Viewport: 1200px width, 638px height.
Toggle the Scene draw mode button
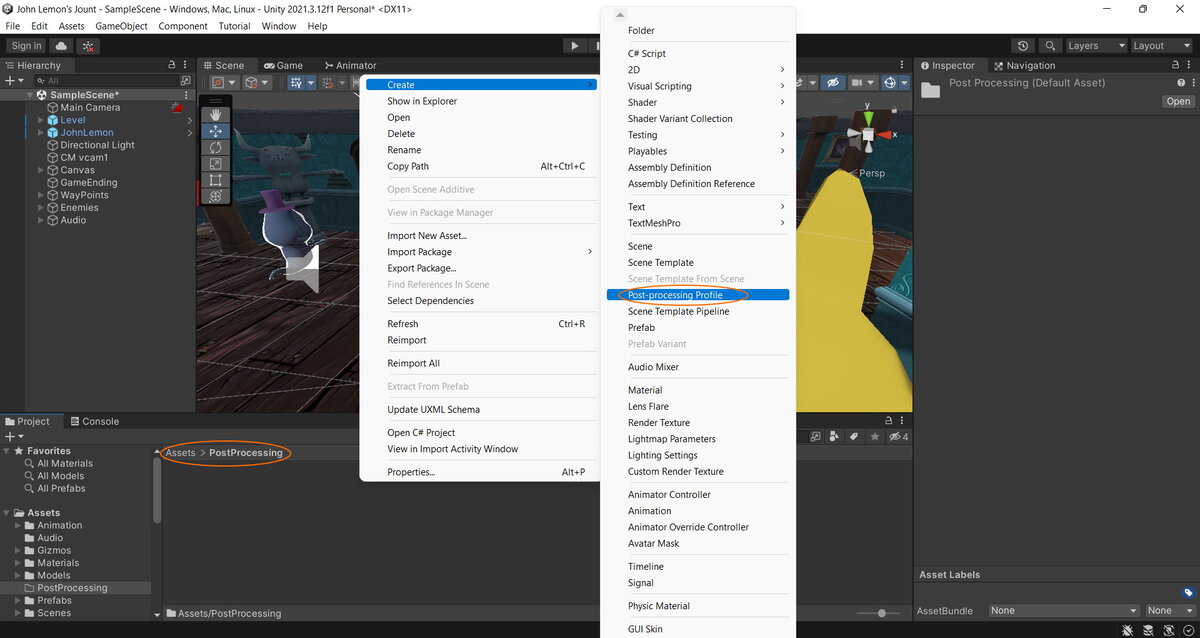223,82
